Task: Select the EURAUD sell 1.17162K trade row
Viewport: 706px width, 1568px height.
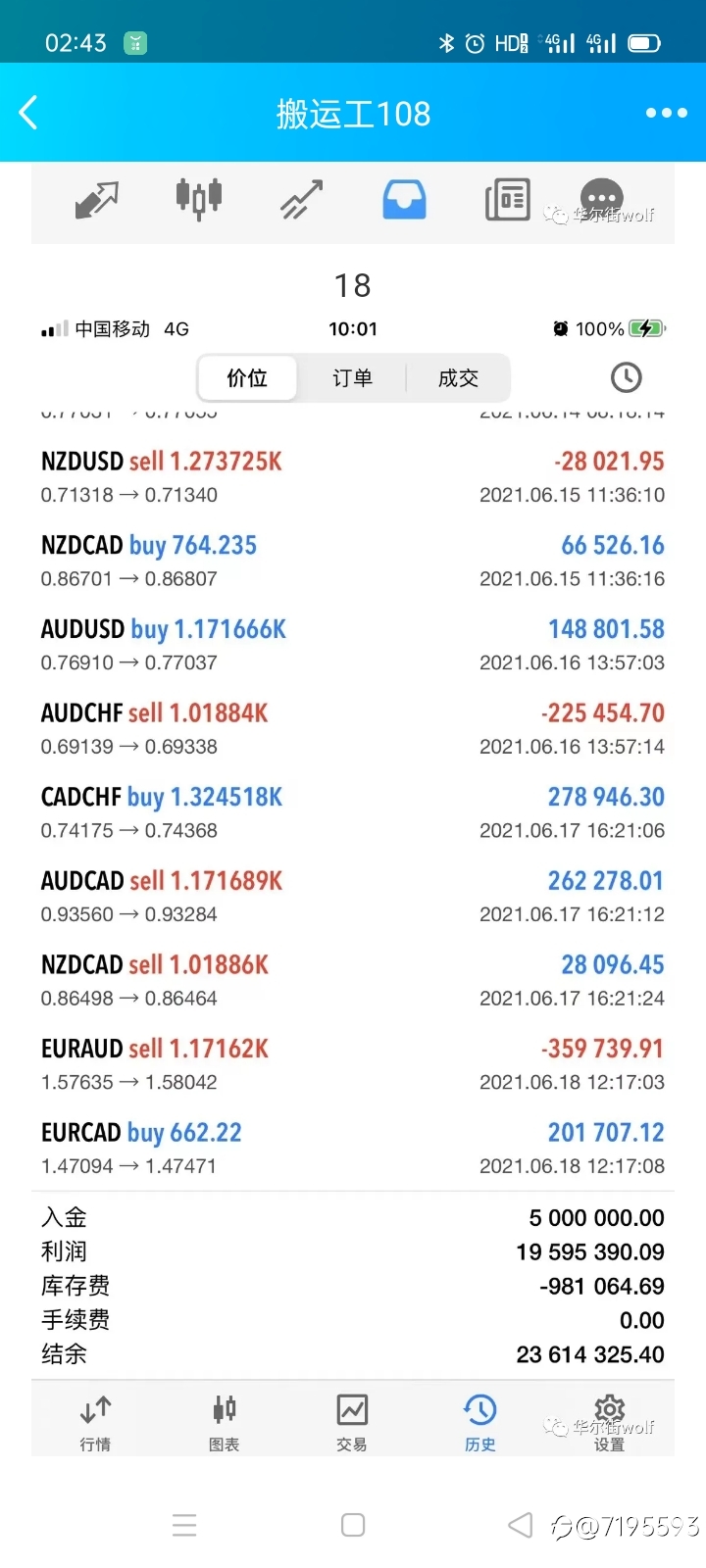Action: [x=353, y=1064]
